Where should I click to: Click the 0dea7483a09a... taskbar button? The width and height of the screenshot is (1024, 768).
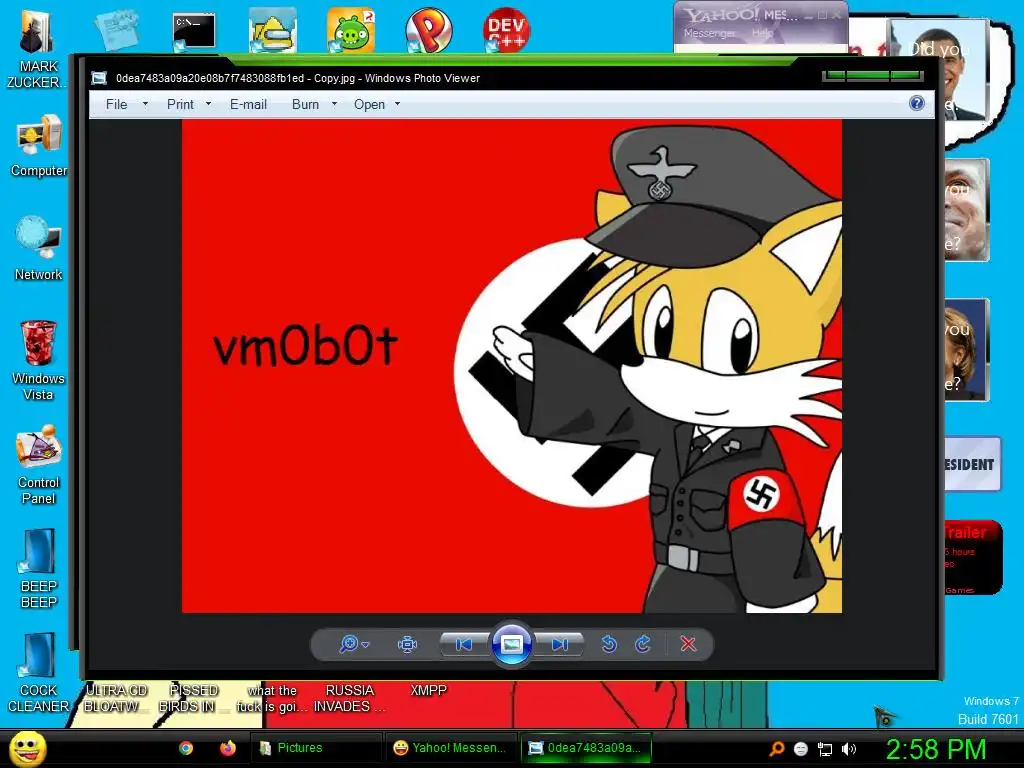586,748
